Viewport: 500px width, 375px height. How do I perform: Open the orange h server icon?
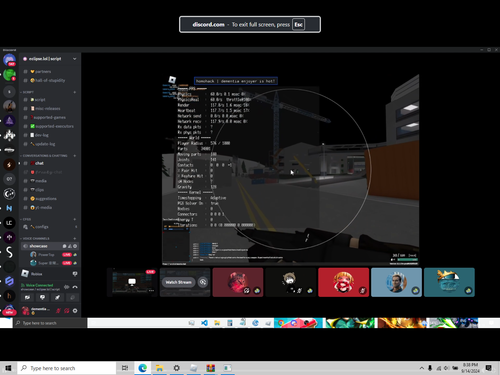tap(9, 296)
